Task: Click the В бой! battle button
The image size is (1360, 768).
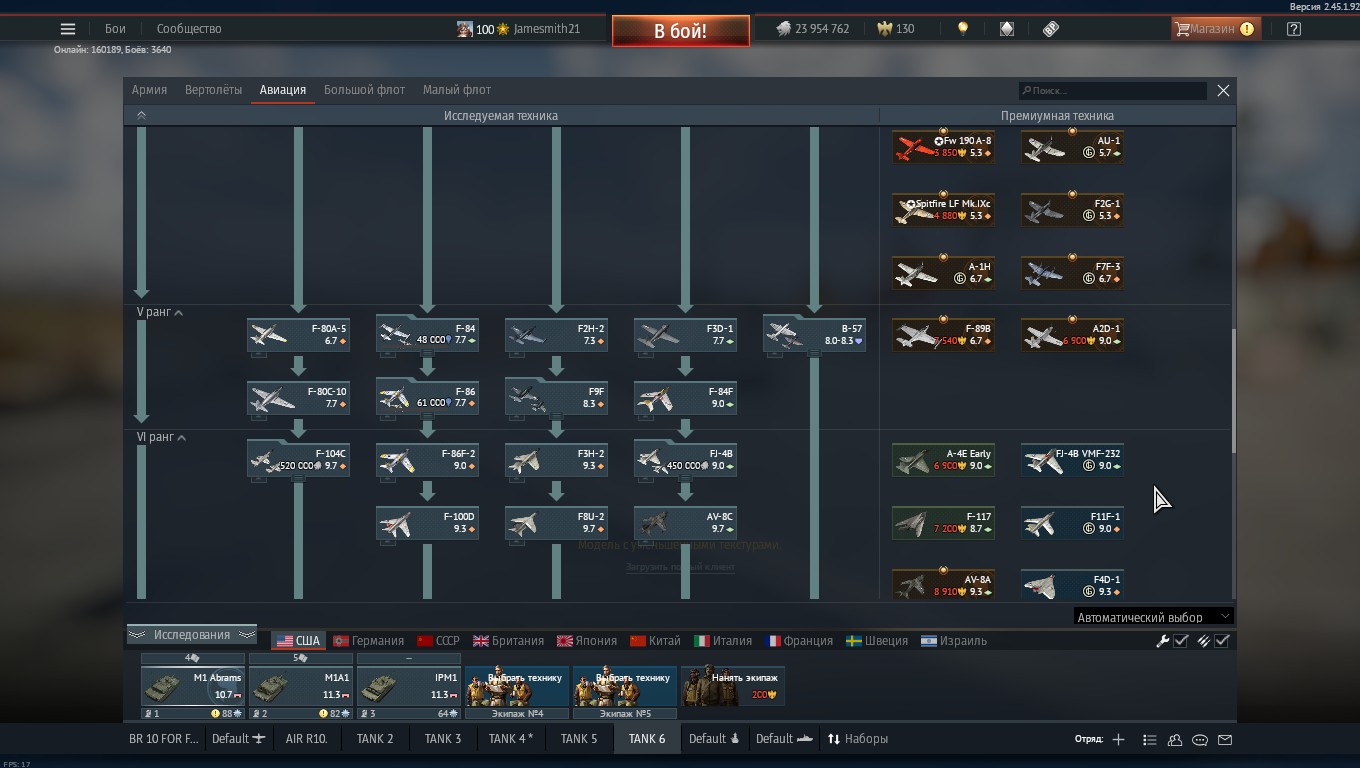Action: click(x=681, y=31)
